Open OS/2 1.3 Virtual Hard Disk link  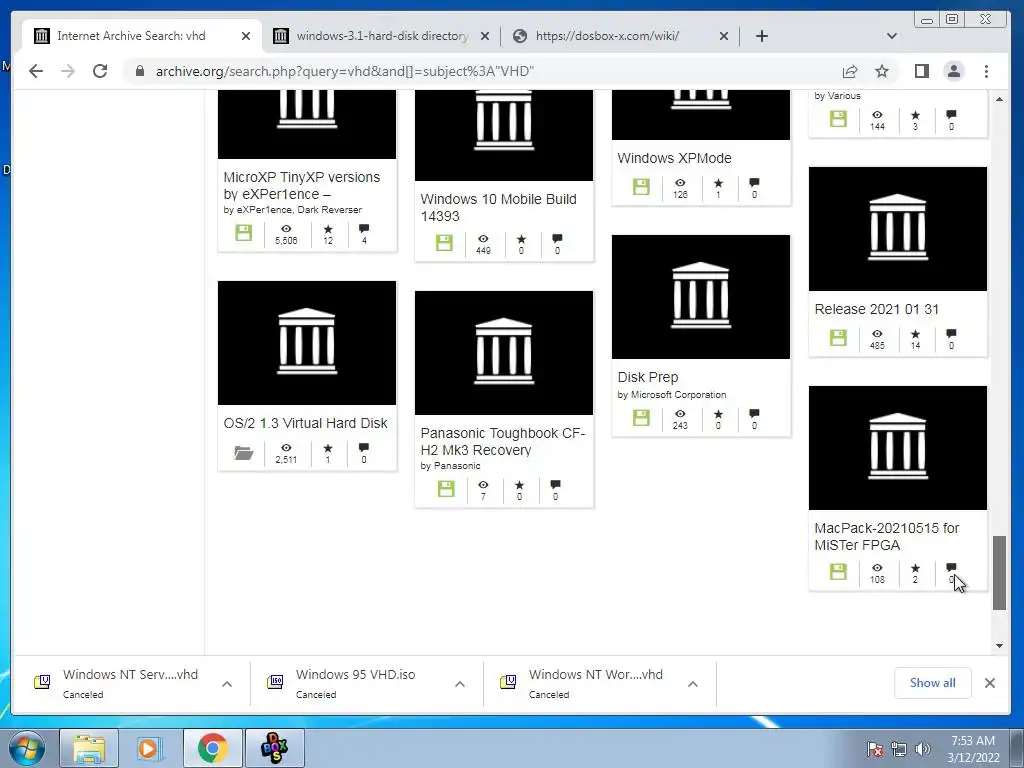[305, 423]
